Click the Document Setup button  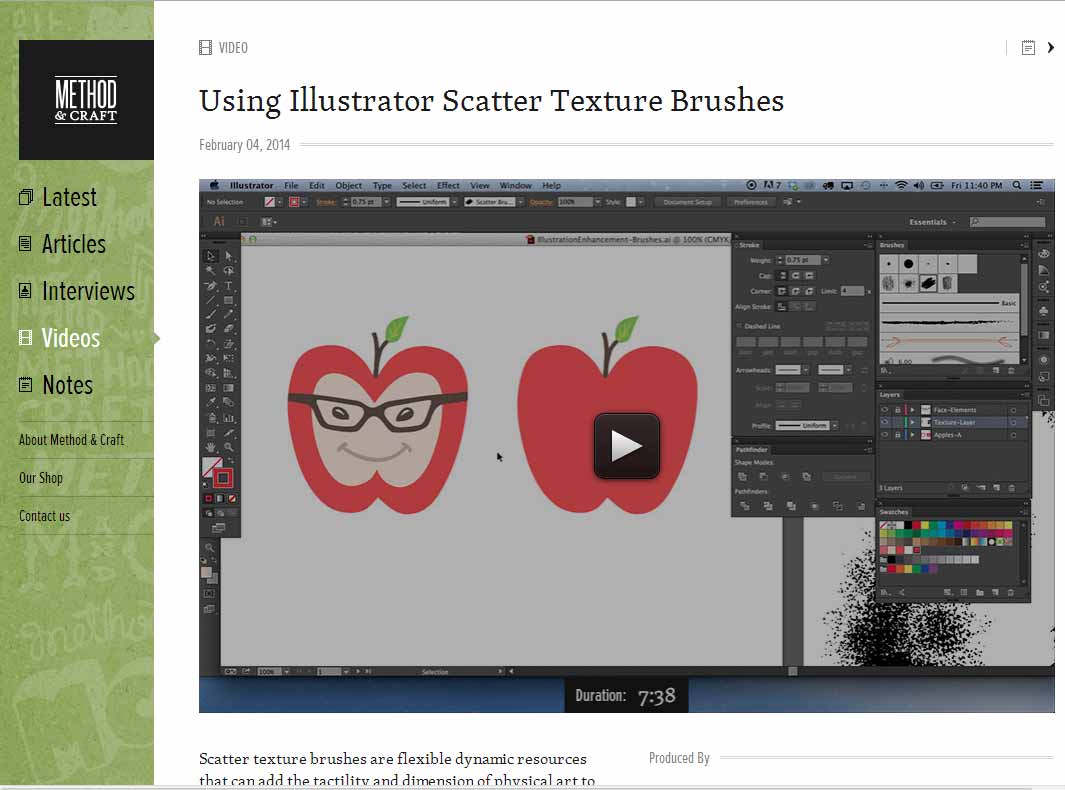688,202
